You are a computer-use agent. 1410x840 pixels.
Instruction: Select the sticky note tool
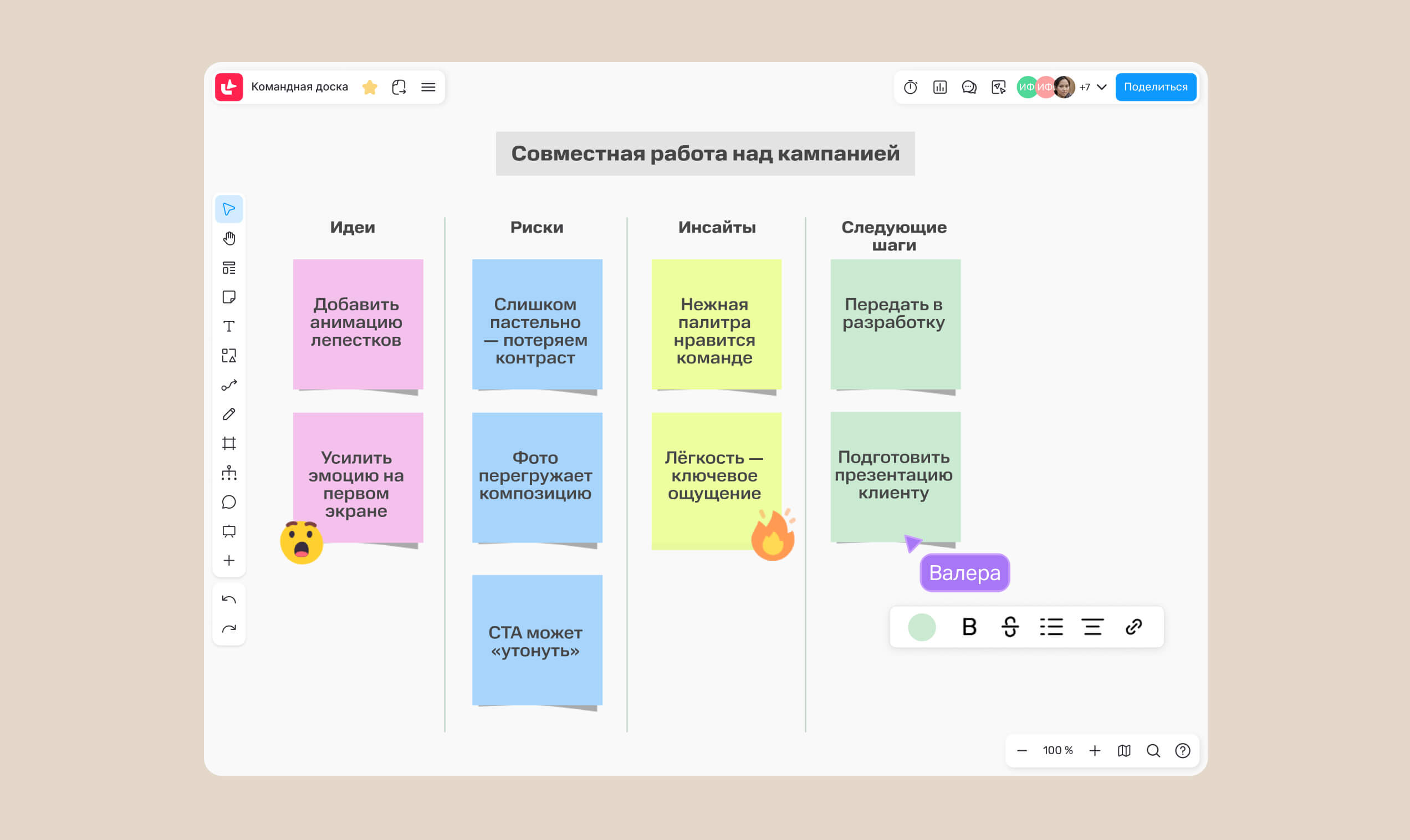(x=229, y=297)
